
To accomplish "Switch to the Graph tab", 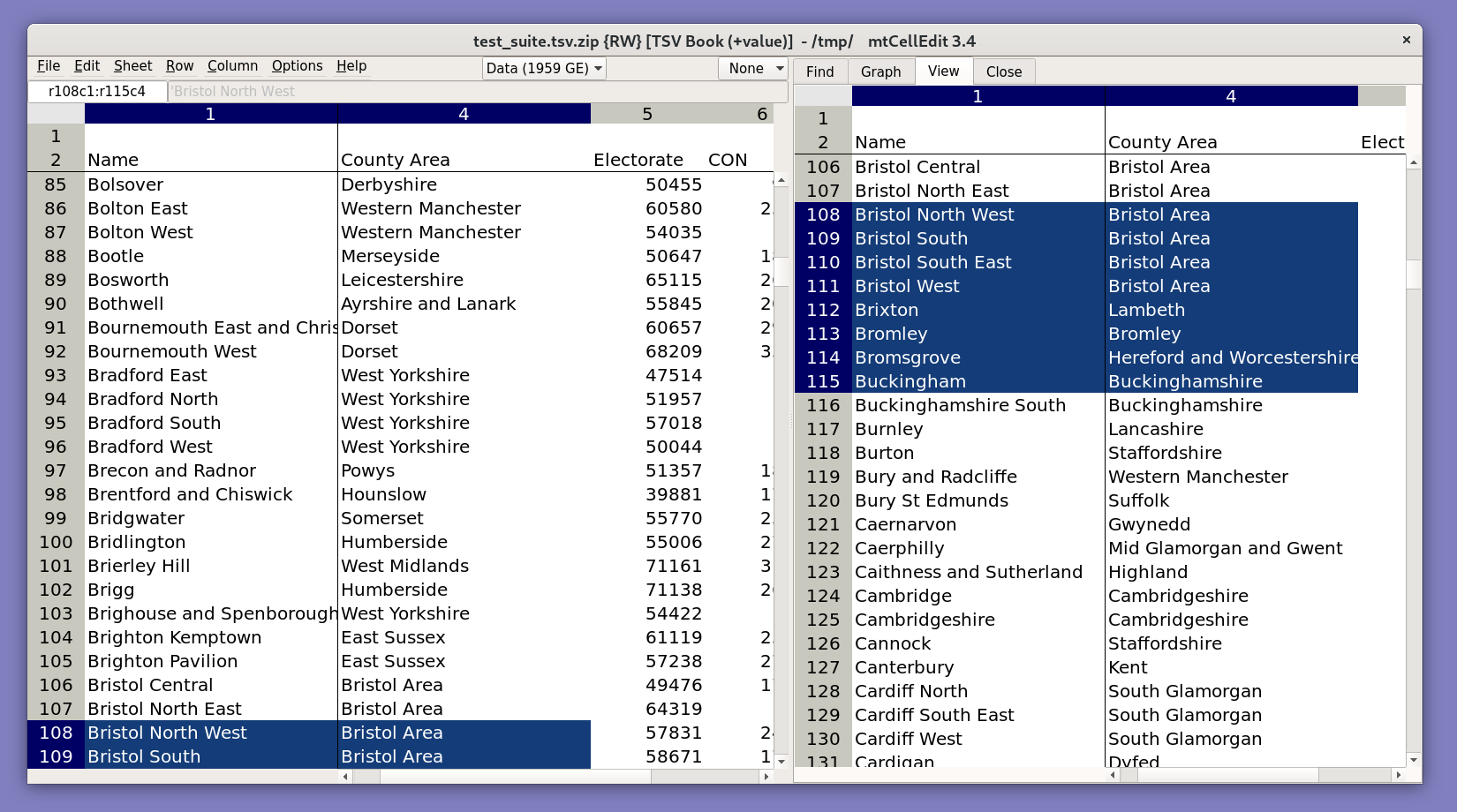I will pos(880,71).
